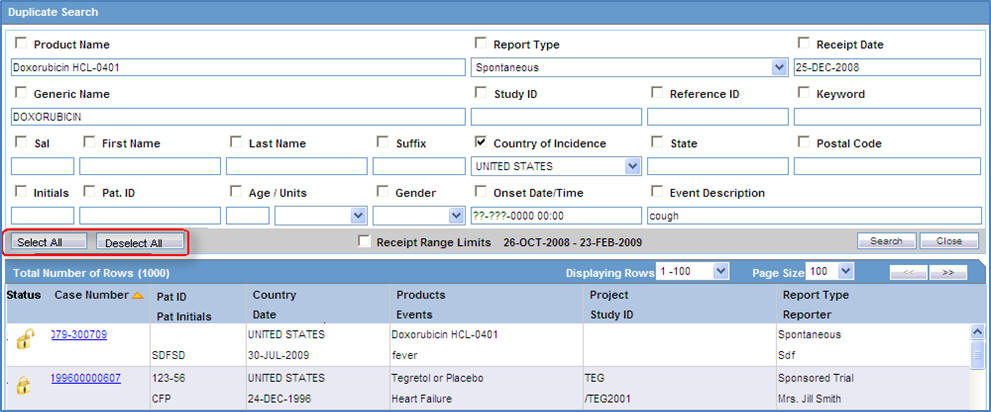Check the Keyword checkbox

[x=804, y=92]
